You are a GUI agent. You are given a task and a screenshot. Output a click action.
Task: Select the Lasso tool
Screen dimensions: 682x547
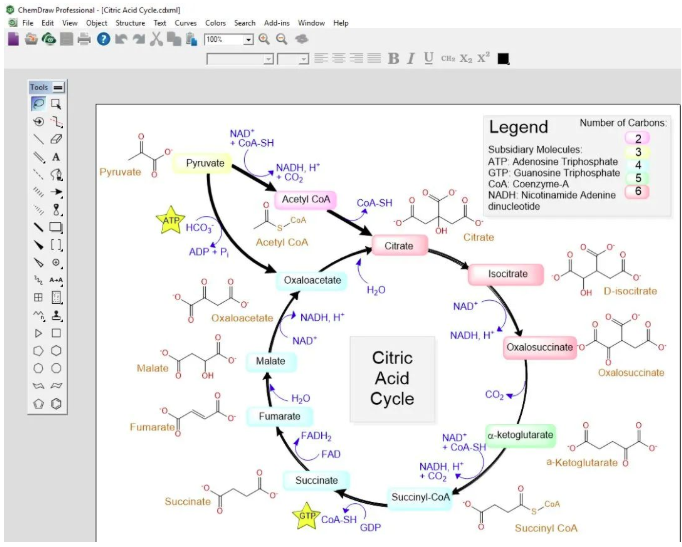[38, 104]
